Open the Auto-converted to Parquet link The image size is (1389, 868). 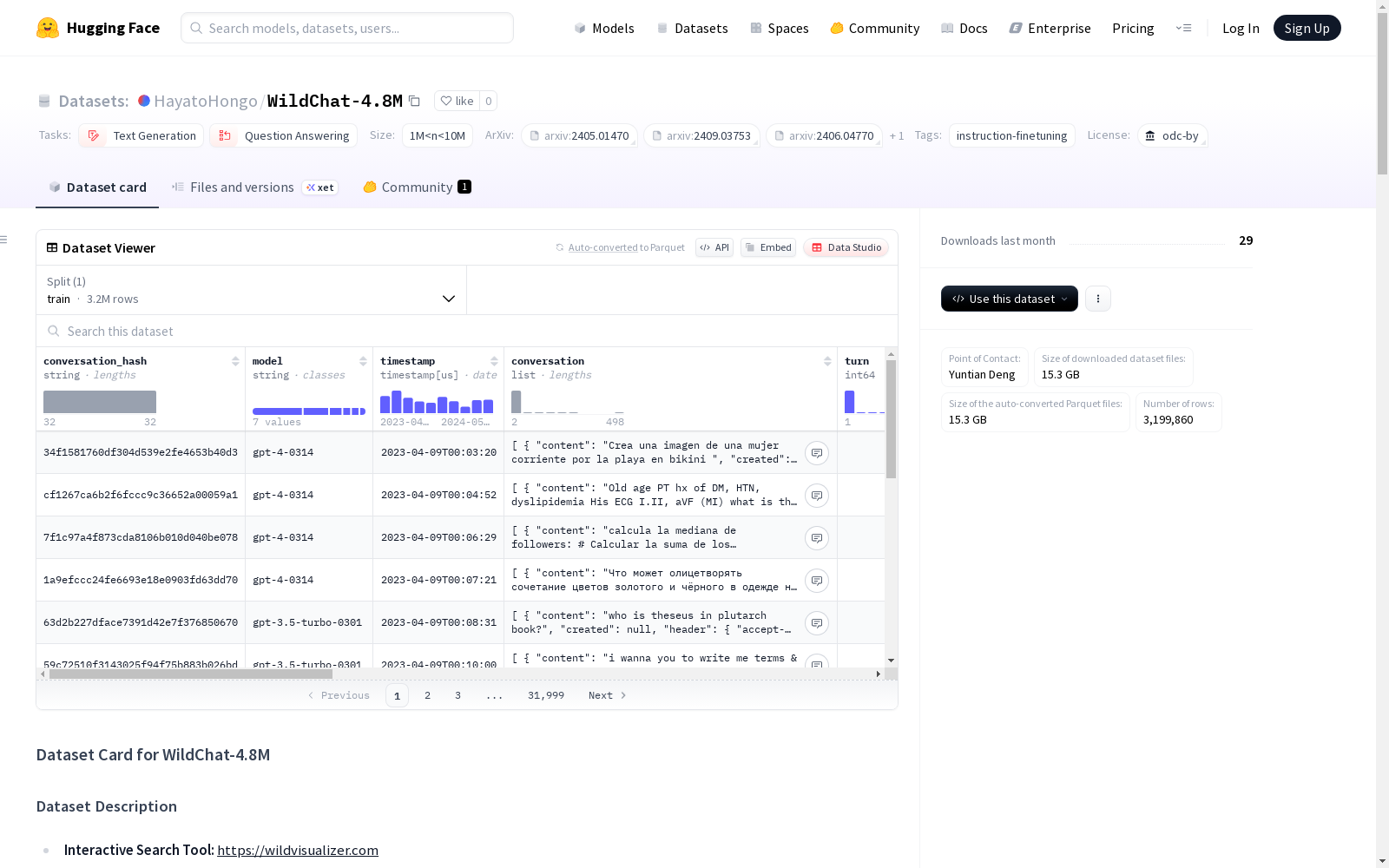[626, 247]
